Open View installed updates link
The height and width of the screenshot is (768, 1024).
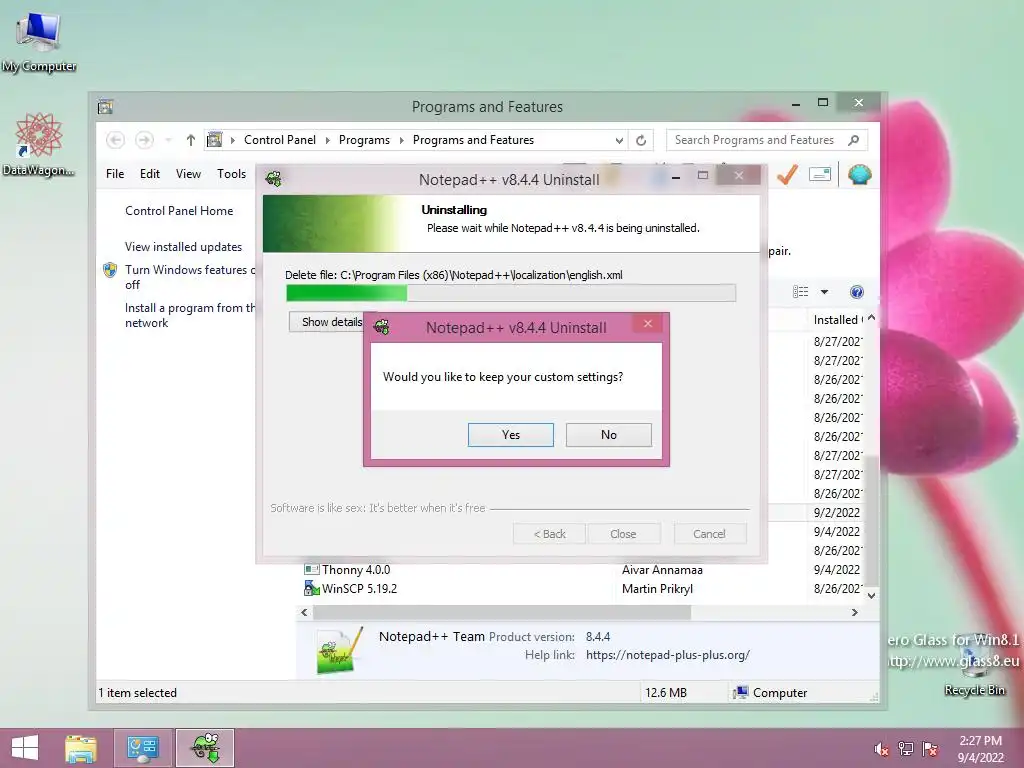[x=184, y=247]
